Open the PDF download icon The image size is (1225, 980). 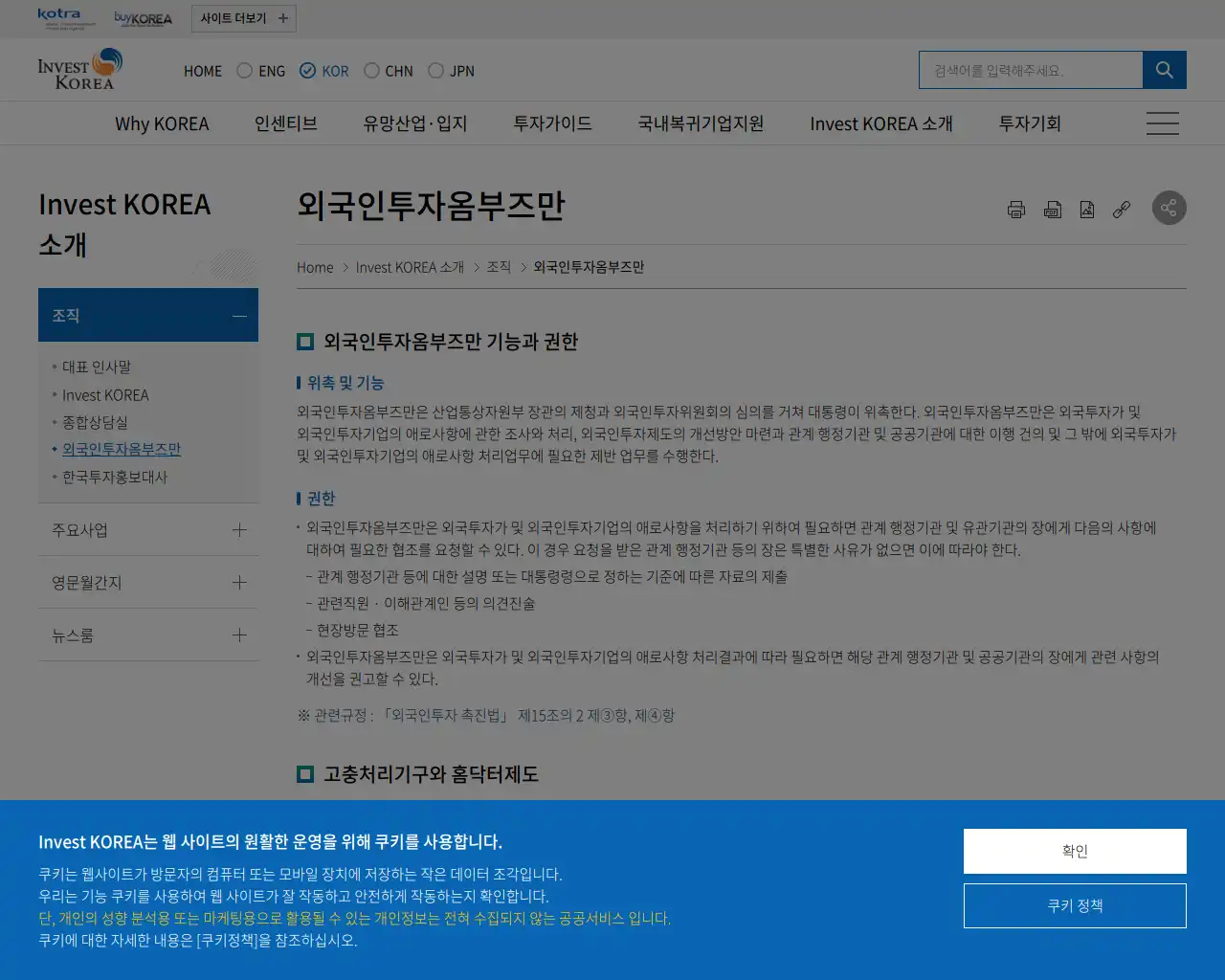[x=1052, y=208]
